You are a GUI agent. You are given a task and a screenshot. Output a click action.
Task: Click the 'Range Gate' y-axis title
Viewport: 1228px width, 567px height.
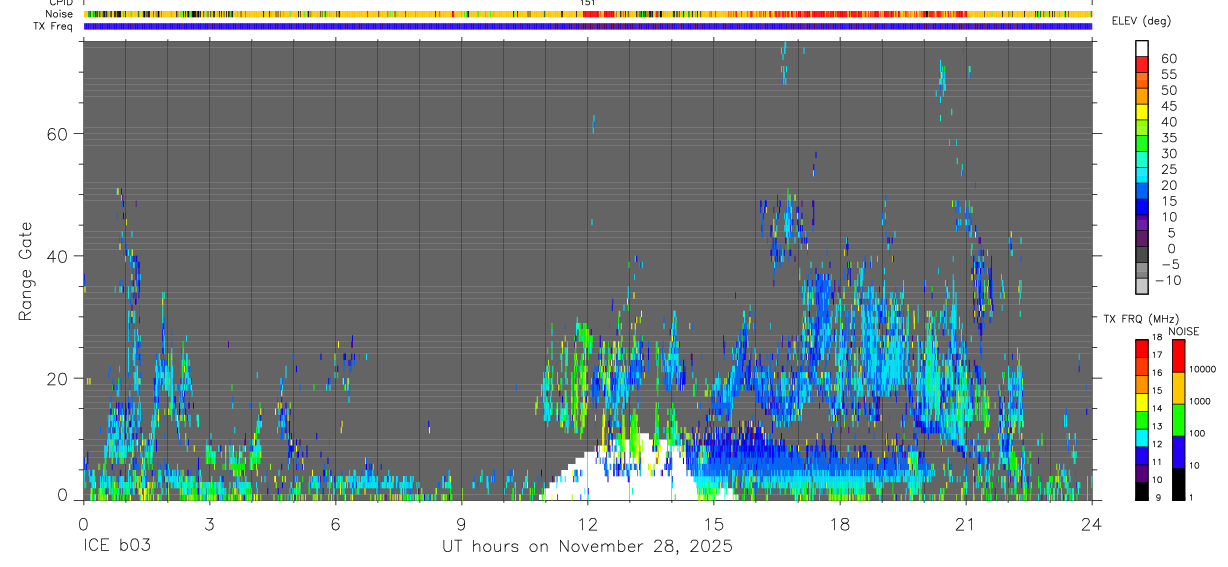click(x=27, y=271)
